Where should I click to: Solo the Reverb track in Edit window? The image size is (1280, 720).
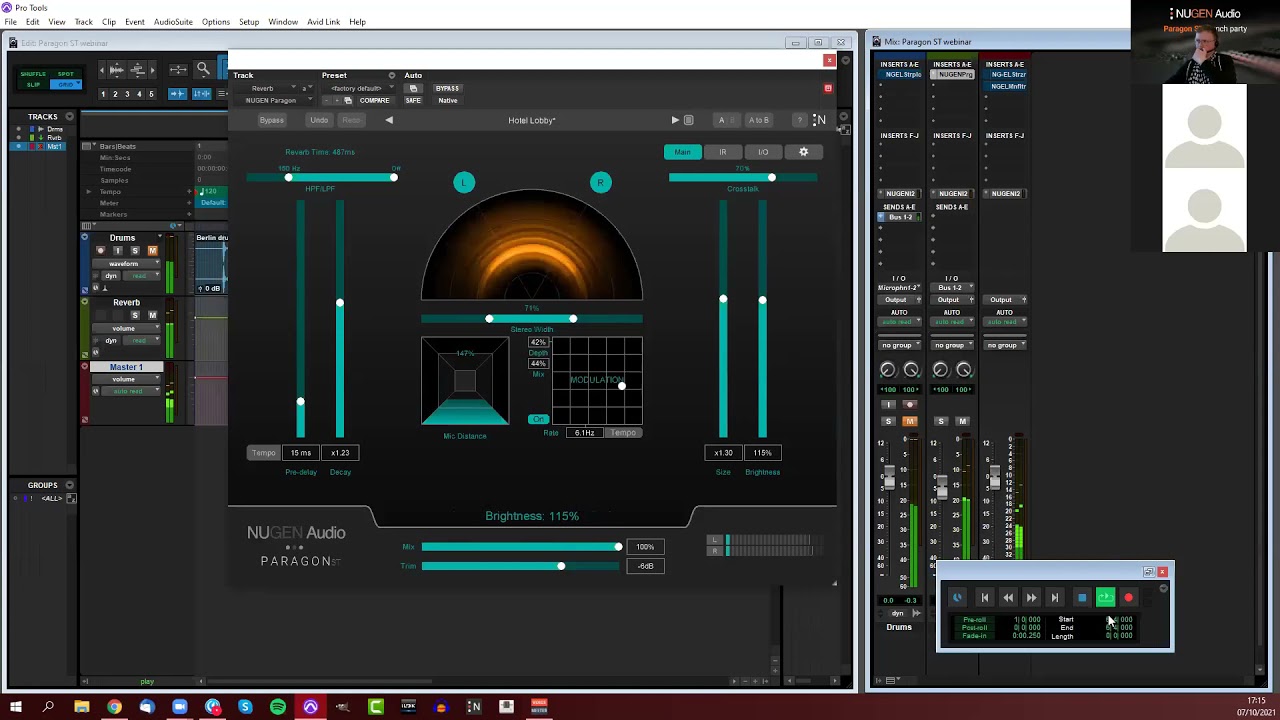pos(135,315)
